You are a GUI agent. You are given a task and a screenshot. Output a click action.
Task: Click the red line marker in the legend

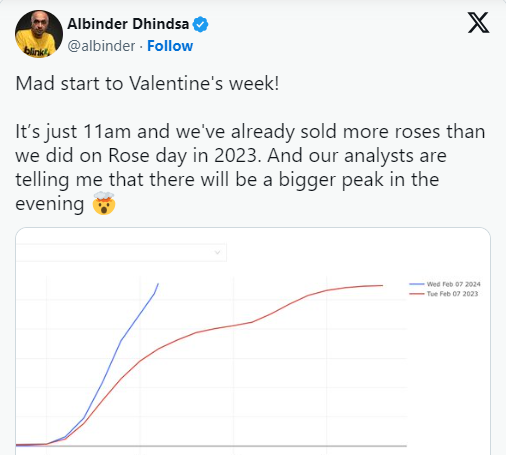(x=417, y=294)
